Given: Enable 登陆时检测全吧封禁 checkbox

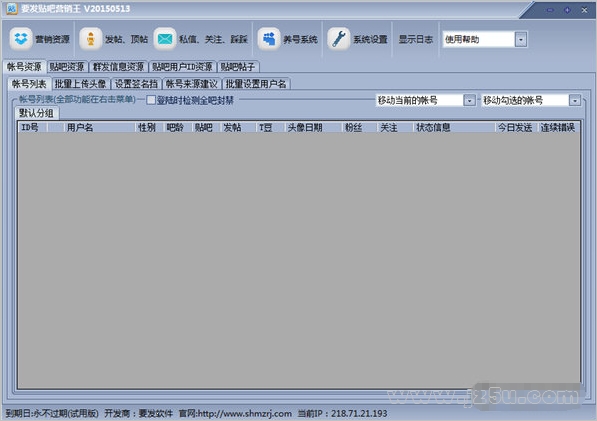Looking at the screenshot, I should [151, 100].
